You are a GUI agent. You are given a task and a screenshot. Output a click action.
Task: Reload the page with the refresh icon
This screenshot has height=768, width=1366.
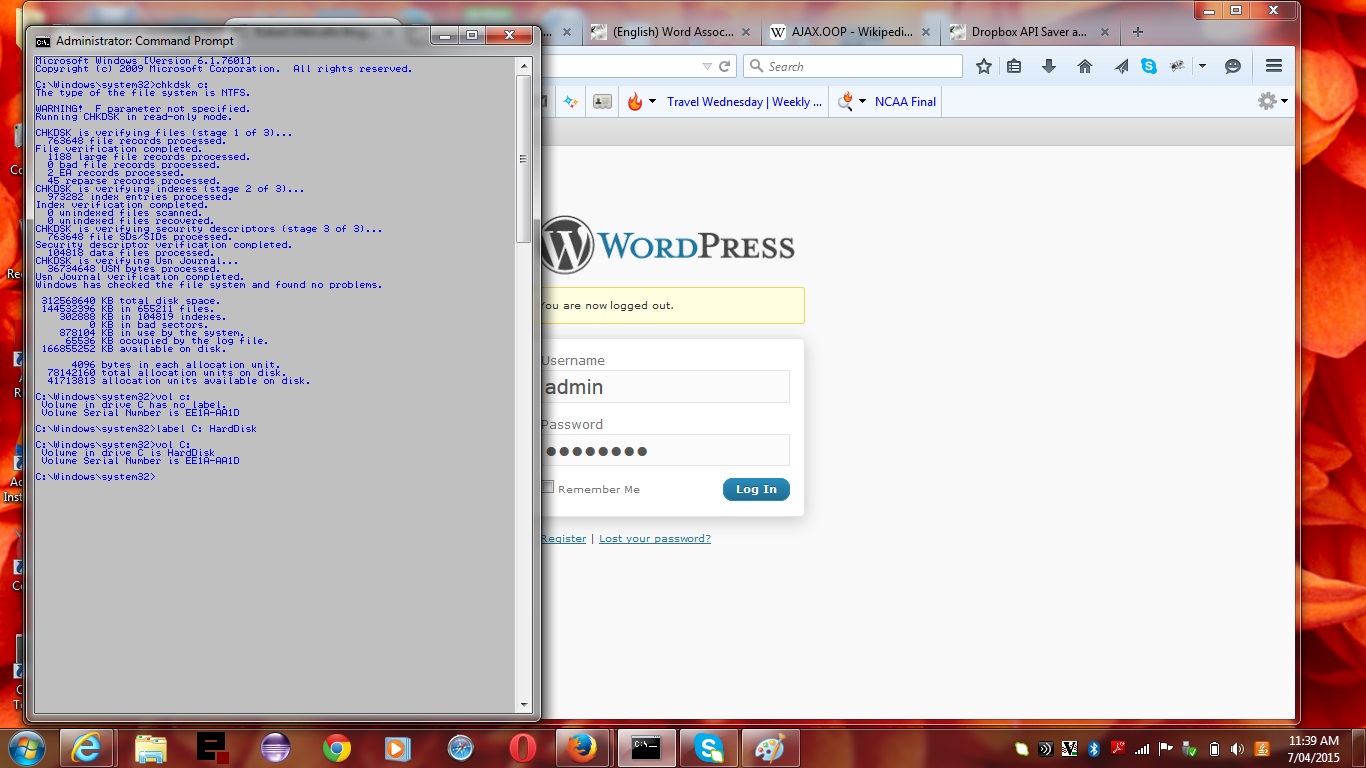tap(725, 66)
